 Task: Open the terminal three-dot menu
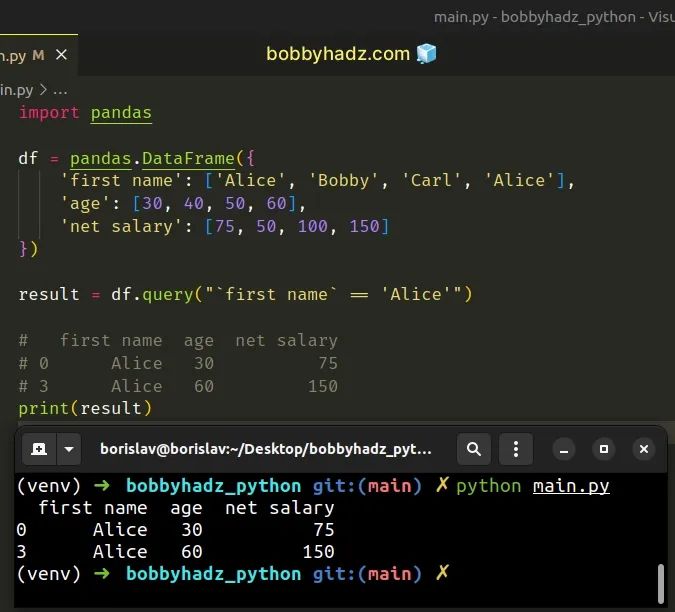click(x=516, y=449)
